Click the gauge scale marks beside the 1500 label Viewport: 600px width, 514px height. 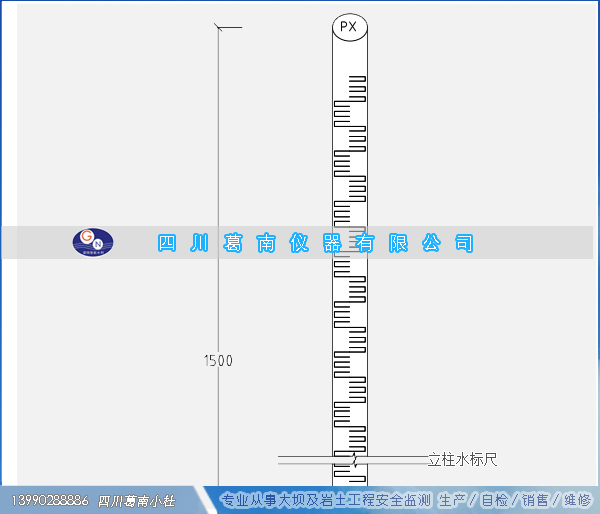pos(350,361)
